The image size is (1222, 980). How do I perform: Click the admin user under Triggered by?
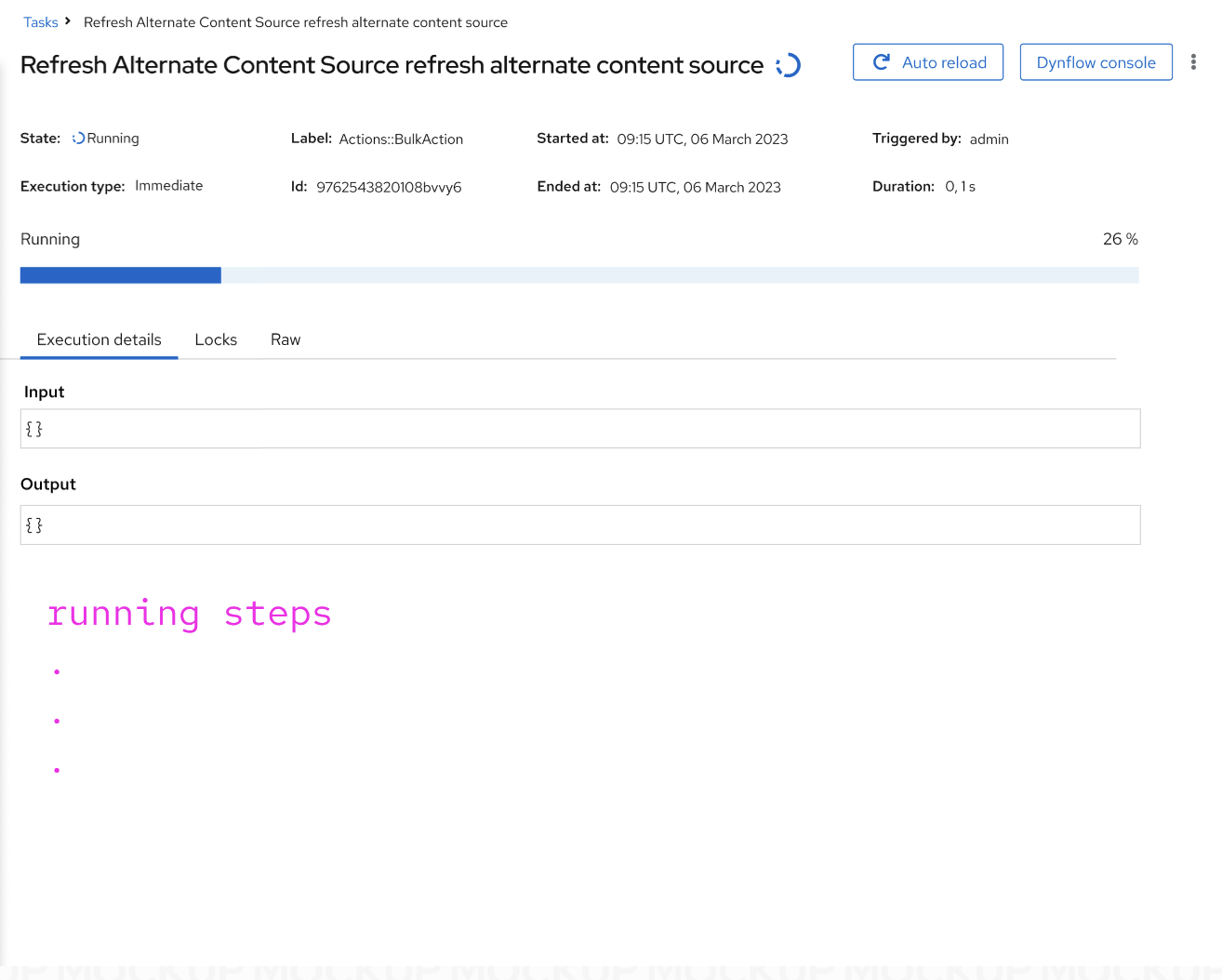pos(989,139)
